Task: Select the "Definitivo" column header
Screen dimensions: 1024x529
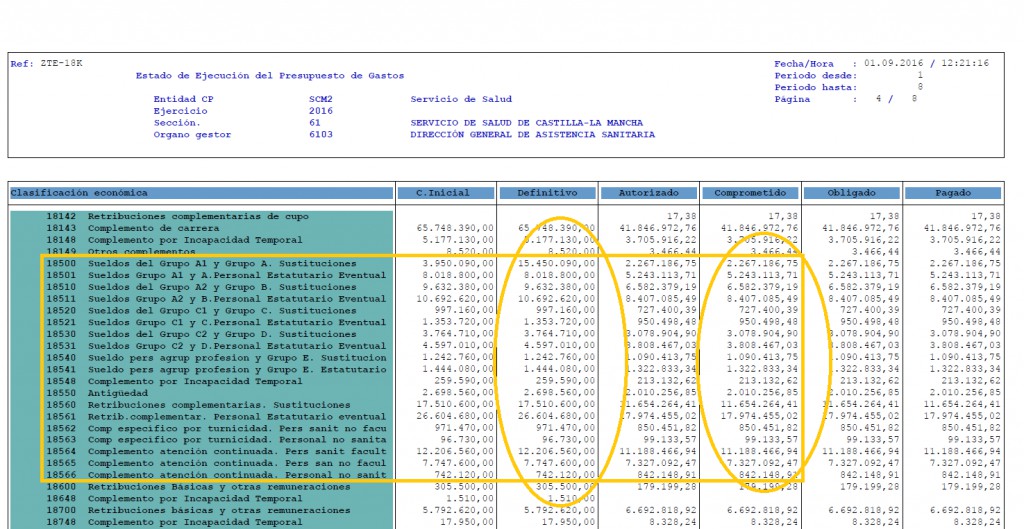Action: (547, 193)
